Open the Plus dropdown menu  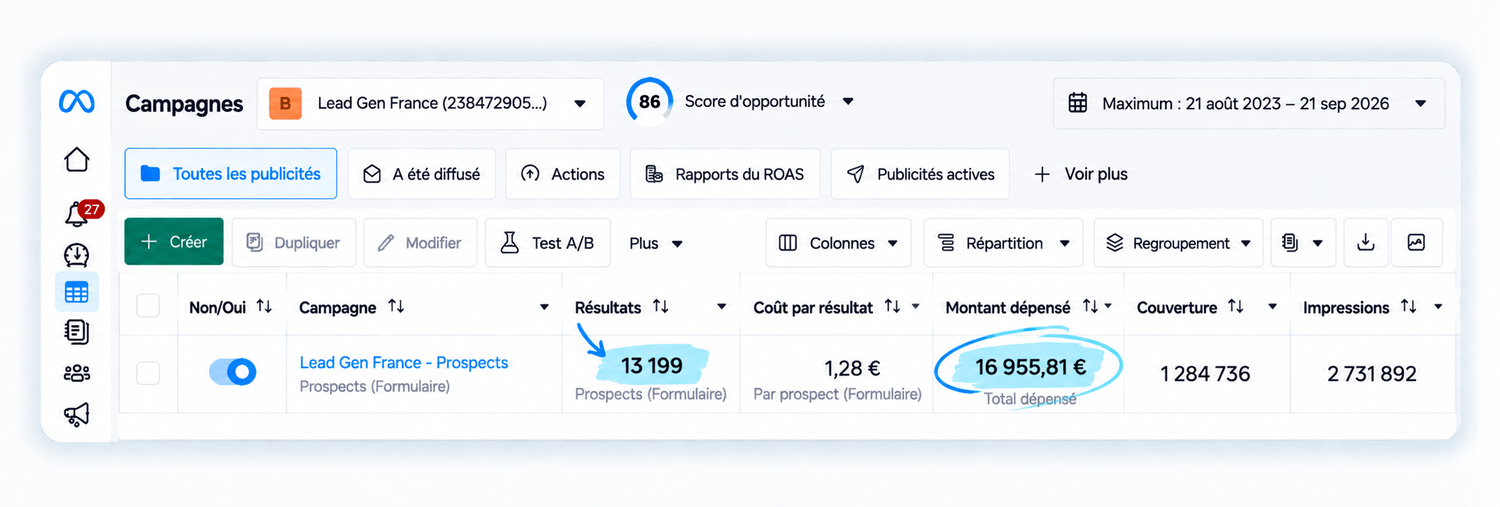pos(656,243)
